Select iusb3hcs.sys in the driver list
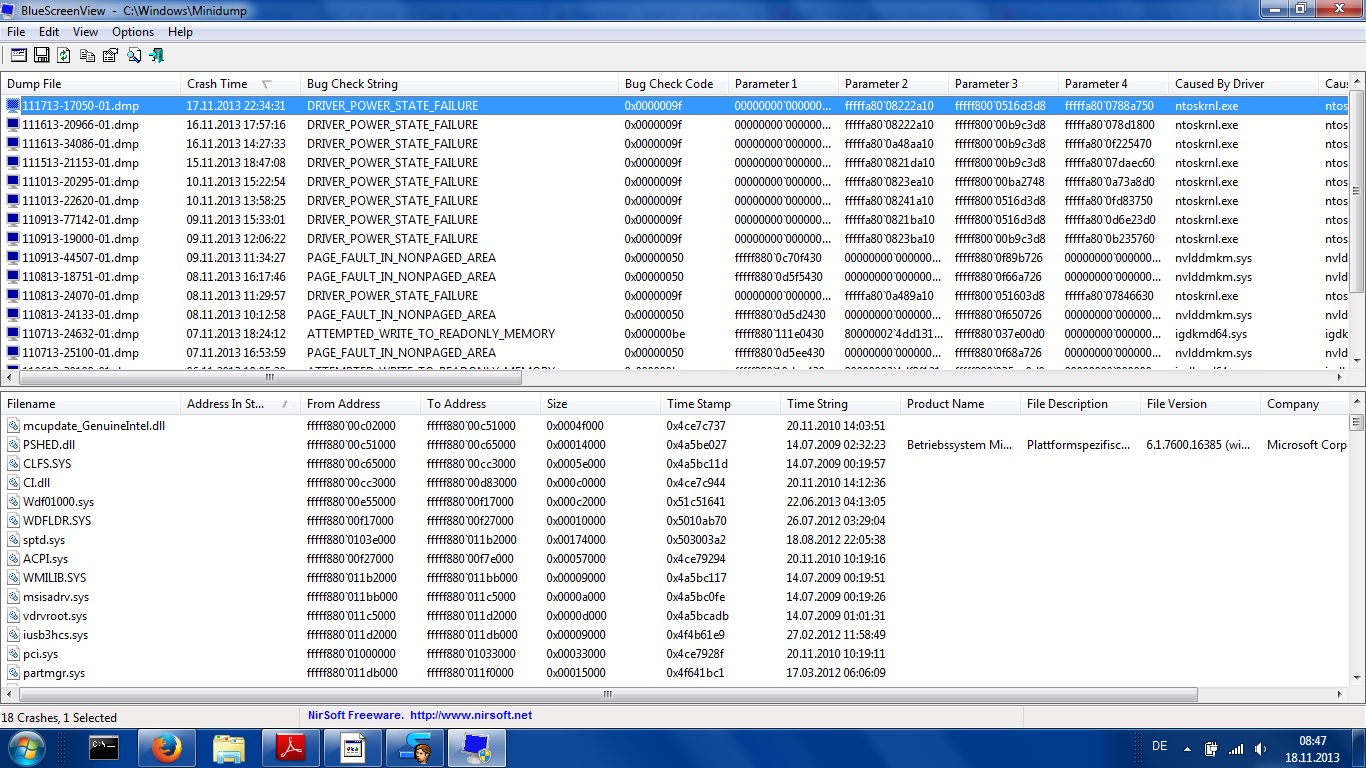Screen dimensions: 1366x768 point(55,635)
